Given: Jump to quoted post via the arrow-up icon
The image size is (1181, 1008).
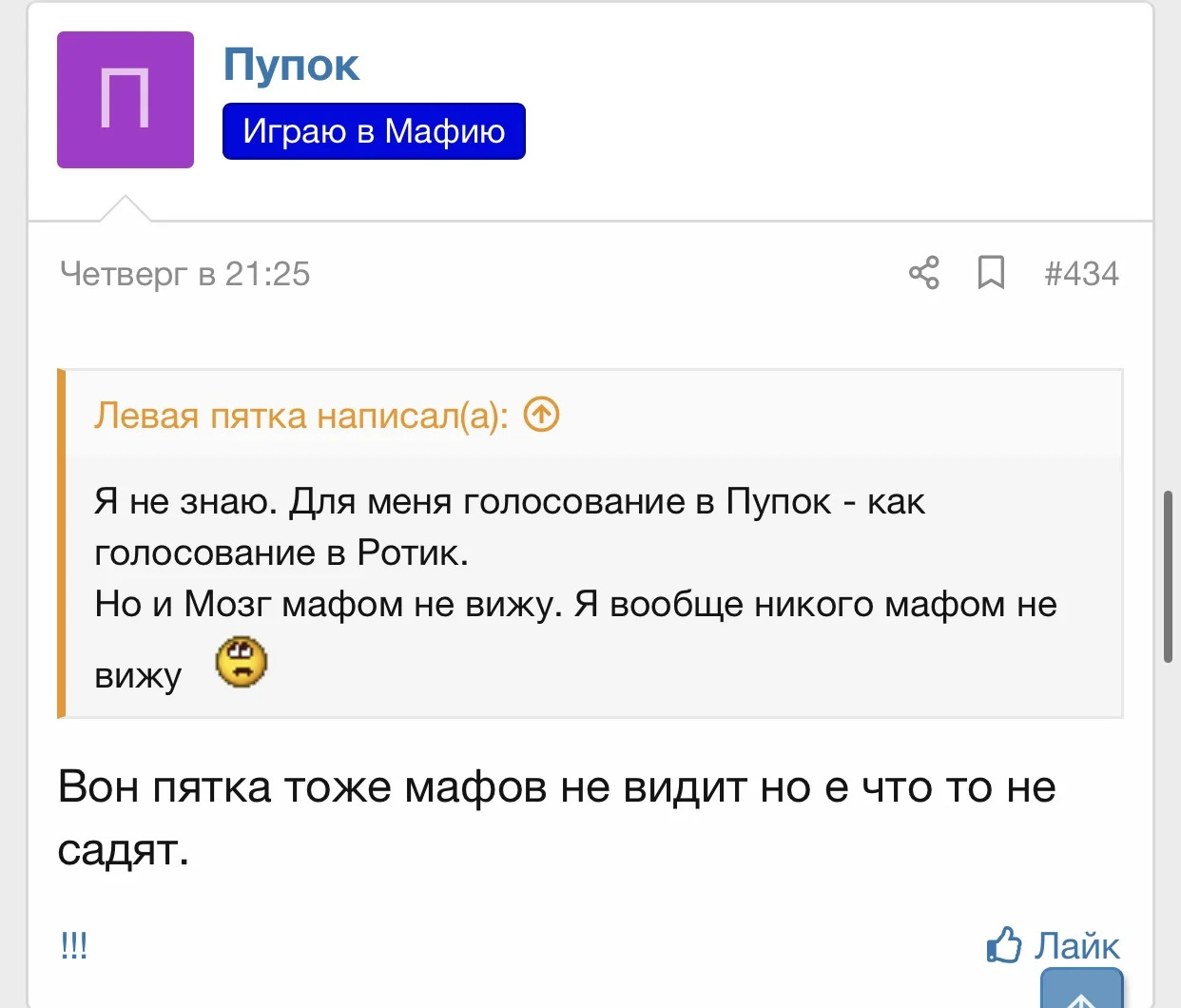Looking at the screenshot, I should (542, 415).
